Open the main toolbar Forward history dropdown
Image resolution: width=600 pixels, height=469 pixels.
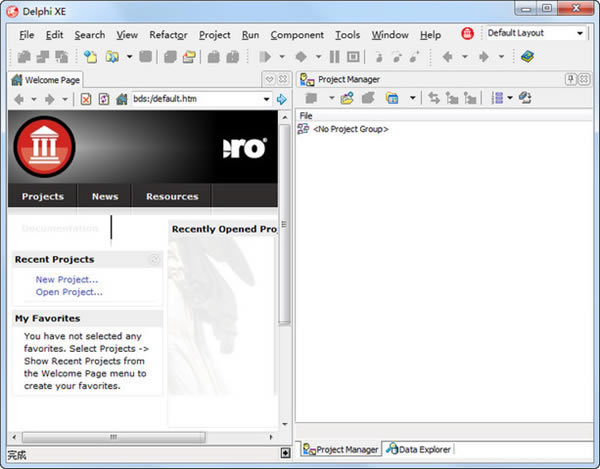(x=501, y=57)
